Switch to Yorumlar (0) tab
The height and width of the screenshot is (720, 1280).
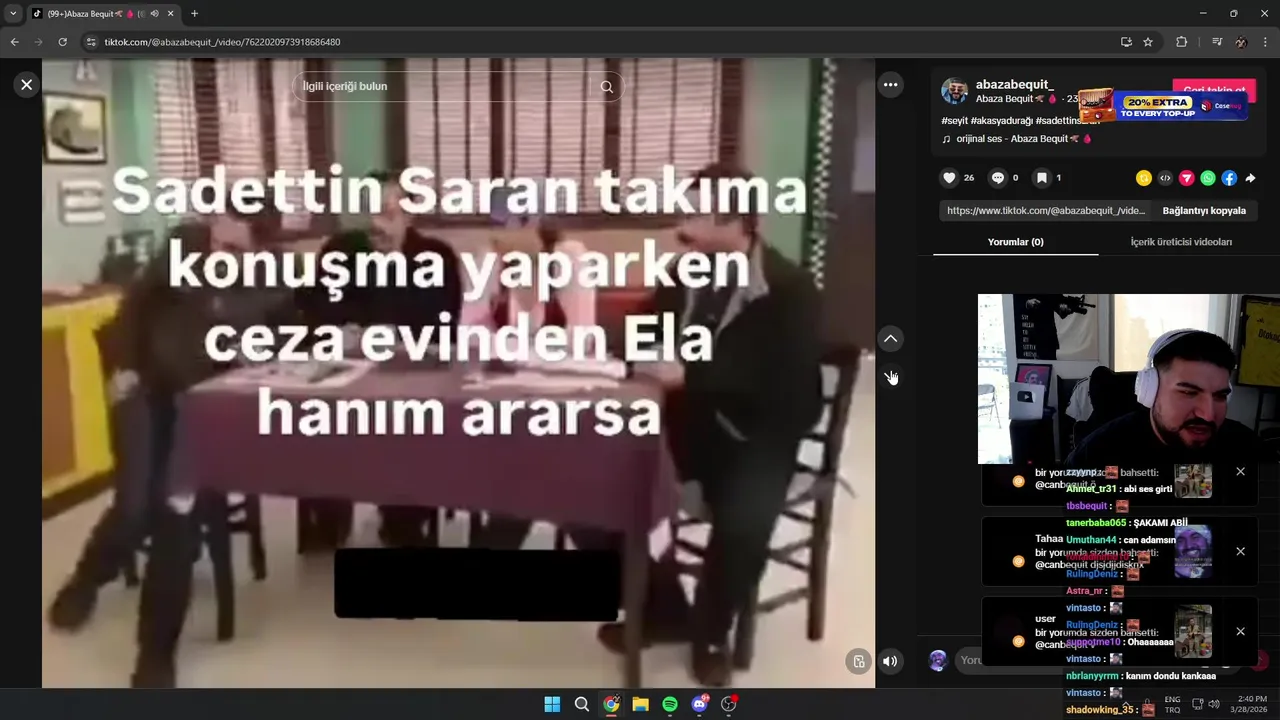tap(1015, 242)
